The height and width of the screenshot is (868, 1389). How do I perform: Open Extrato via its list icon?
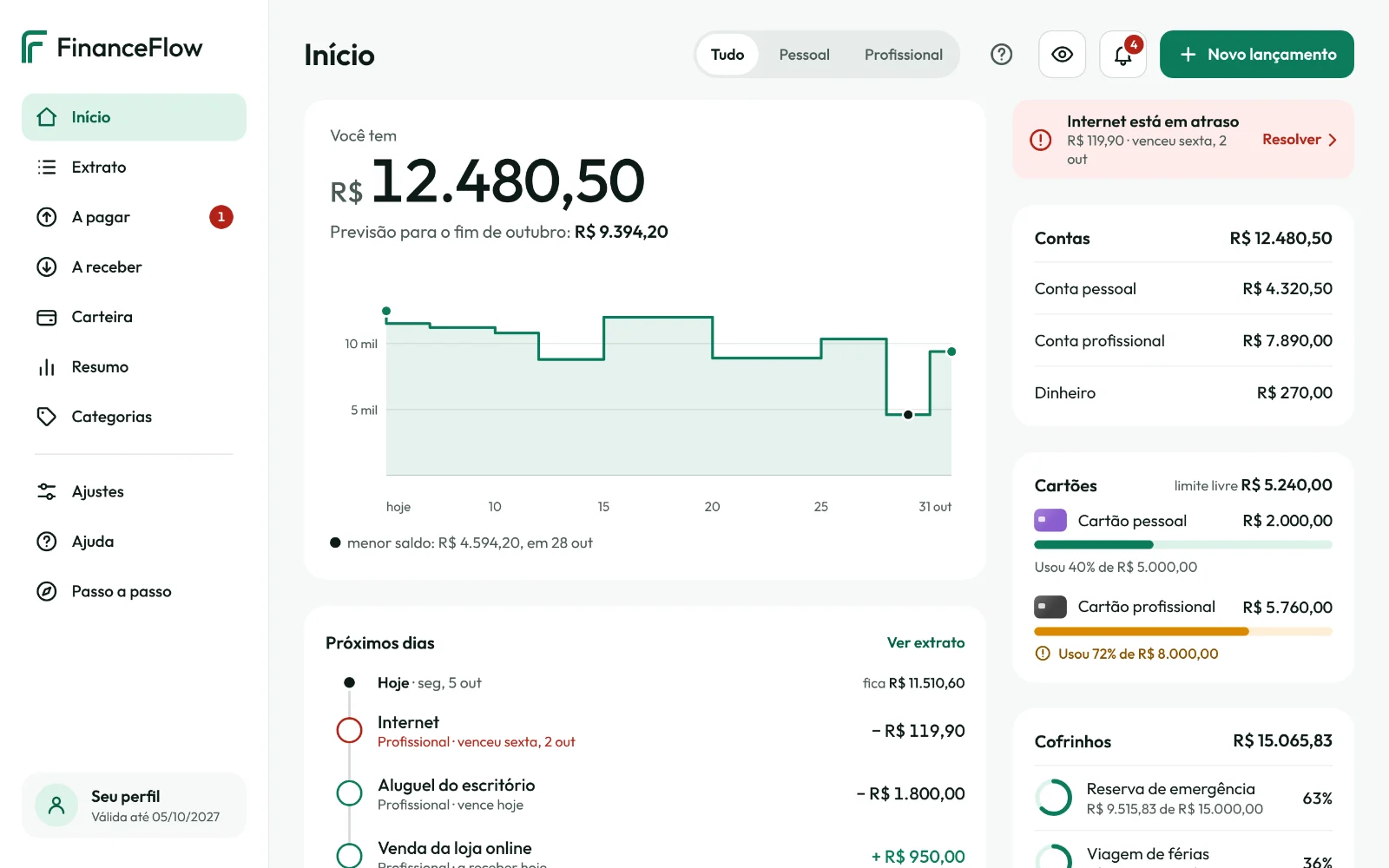point(47,167)
